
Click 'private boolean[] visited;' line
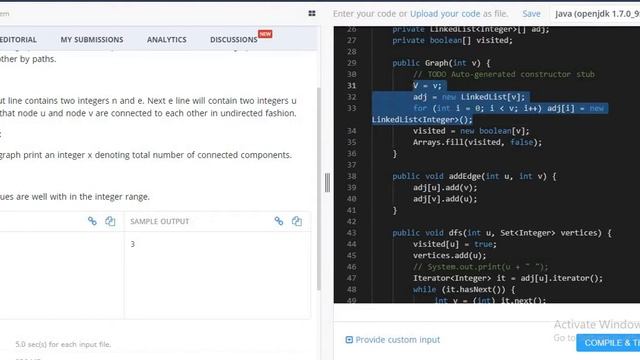[452, 40]
